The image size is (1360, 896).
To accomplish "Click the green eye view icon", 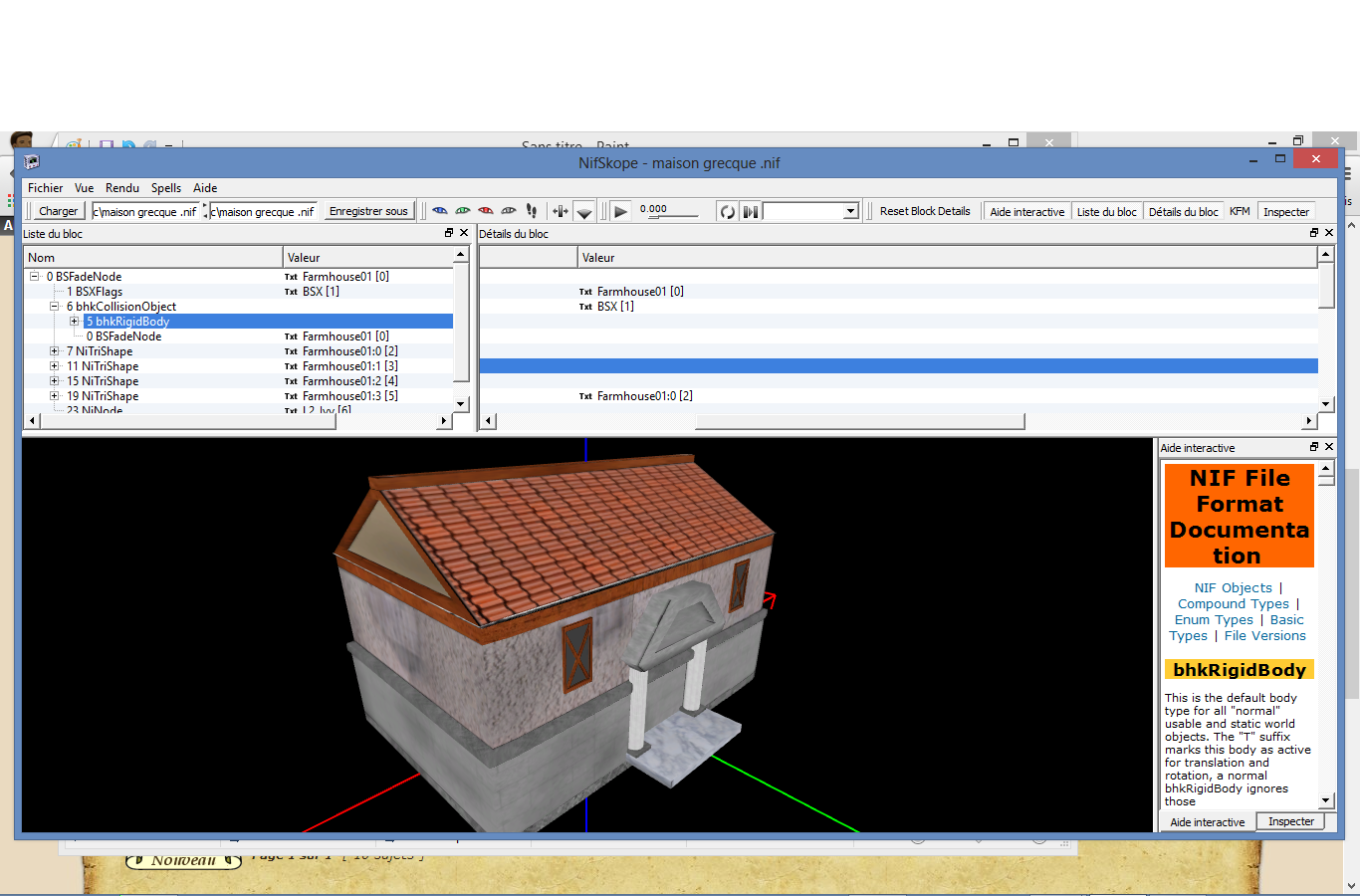I will click(x=463, y=211).
